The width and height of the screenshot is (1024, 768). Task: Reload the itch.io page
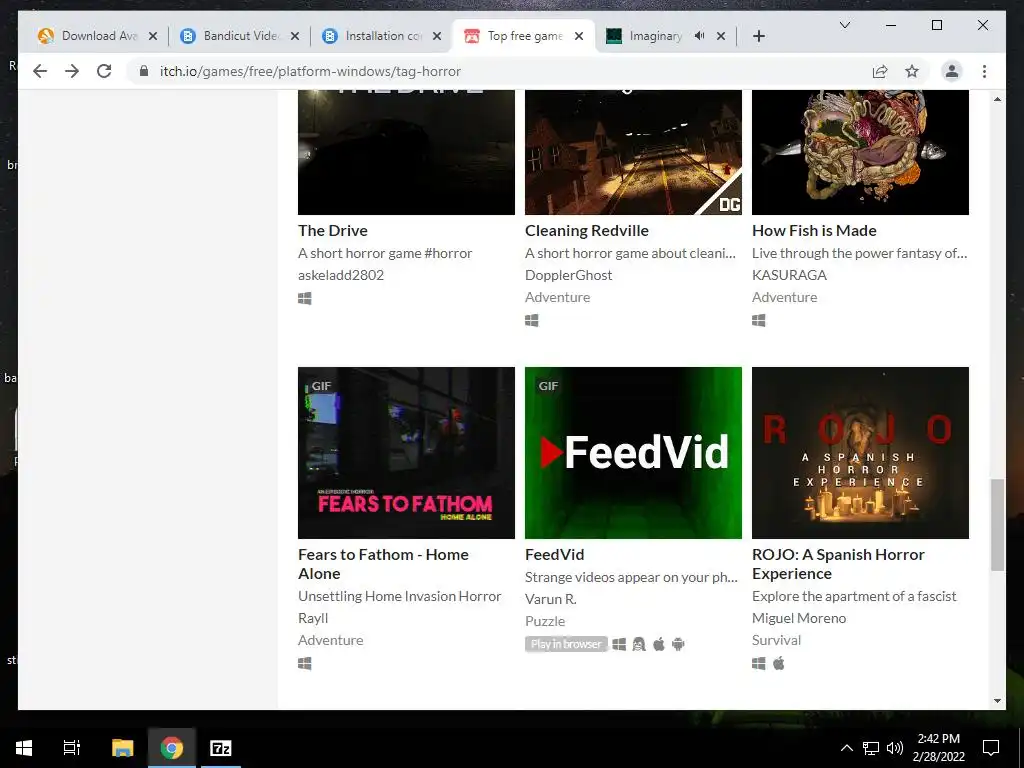coord(104,71)
